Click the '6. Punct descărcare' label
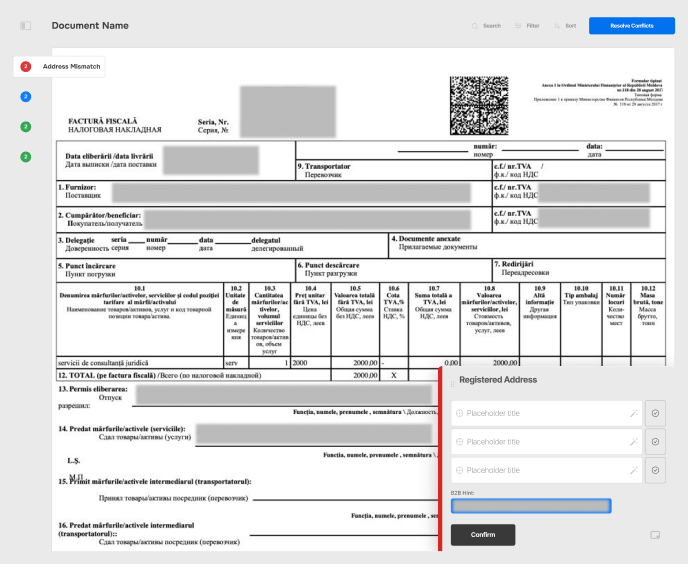This screenshot has width=688, height=564. [328, 266]
